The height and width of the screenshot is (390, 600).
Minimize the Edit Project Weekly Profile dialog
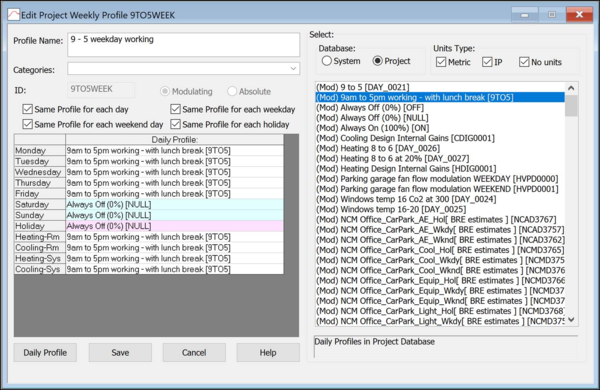click(x=525, y=15)
